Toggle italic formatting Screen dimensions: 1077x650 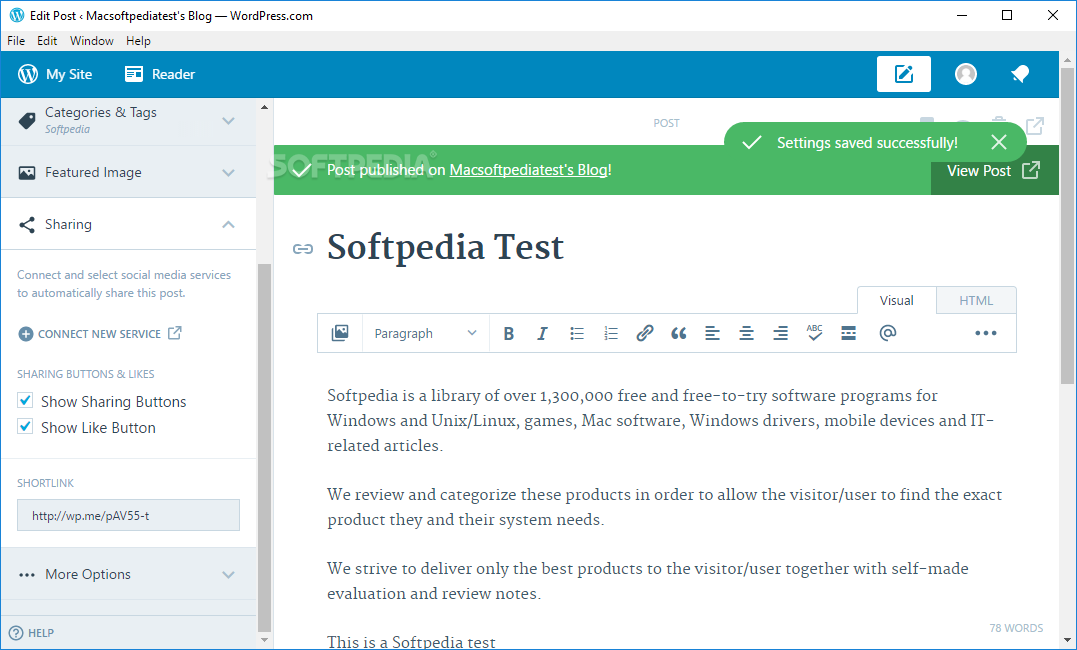(x=542, y=333)
